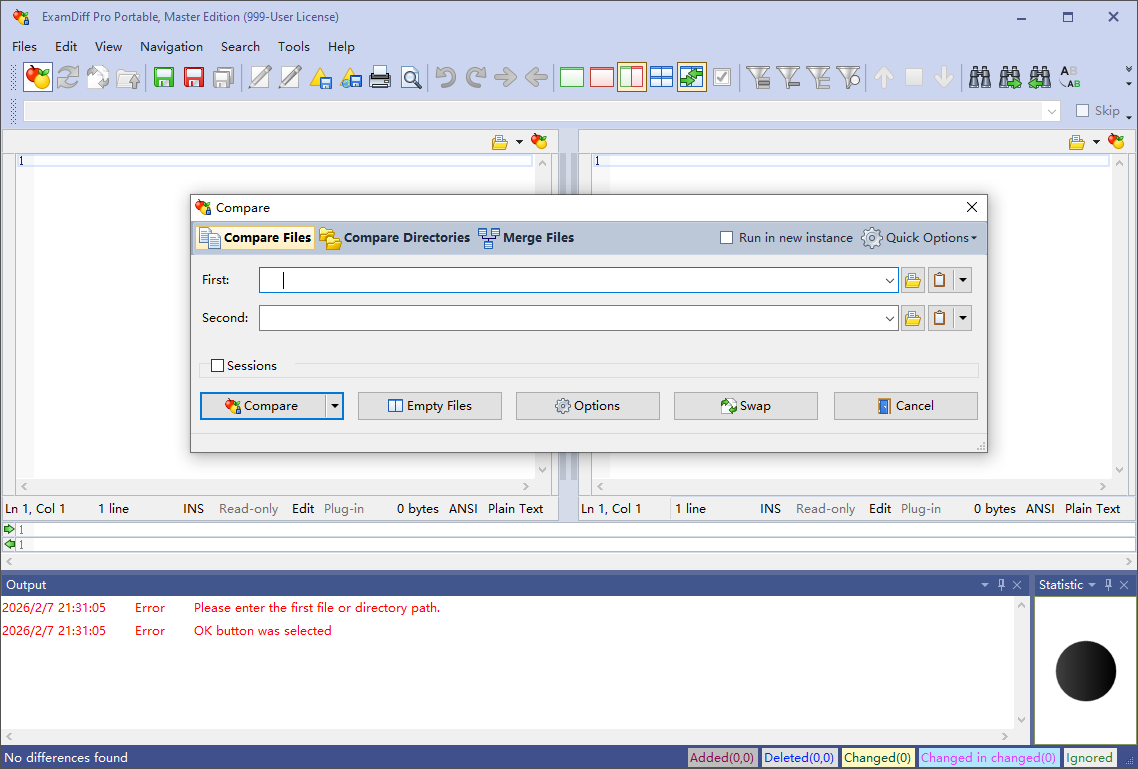Screen dimensions: 1138x769
Task: Click the binoculars Find icon in the toolbar
Action: 980,77
